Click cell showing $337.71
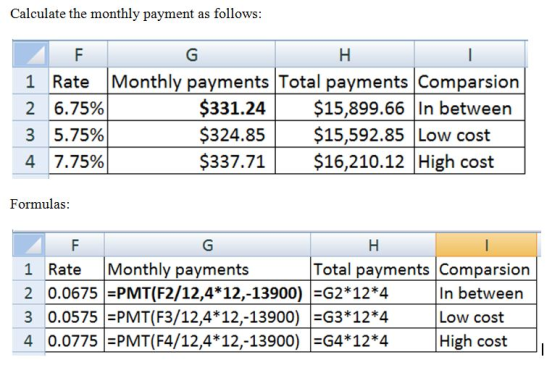The image size is (560, 365). point(191,161)
